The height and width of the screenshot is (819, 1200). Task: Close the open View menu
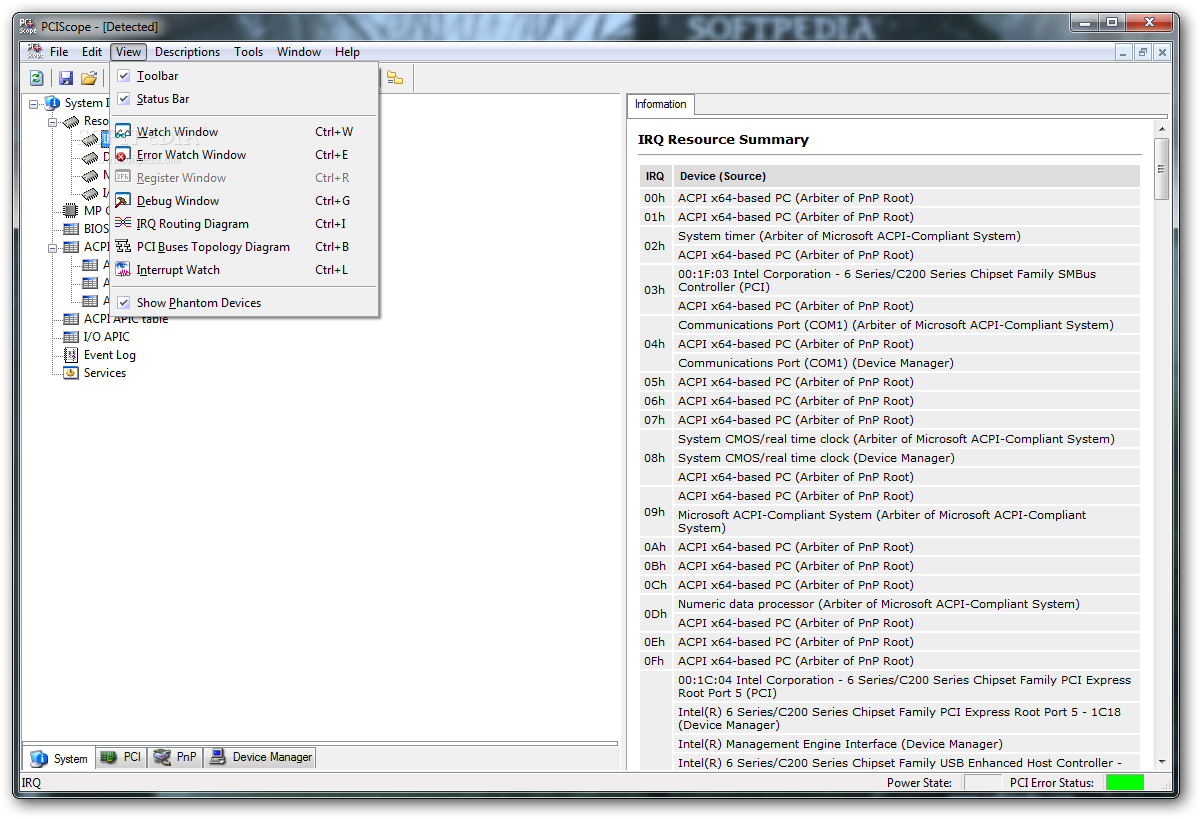tap(128, 52)
